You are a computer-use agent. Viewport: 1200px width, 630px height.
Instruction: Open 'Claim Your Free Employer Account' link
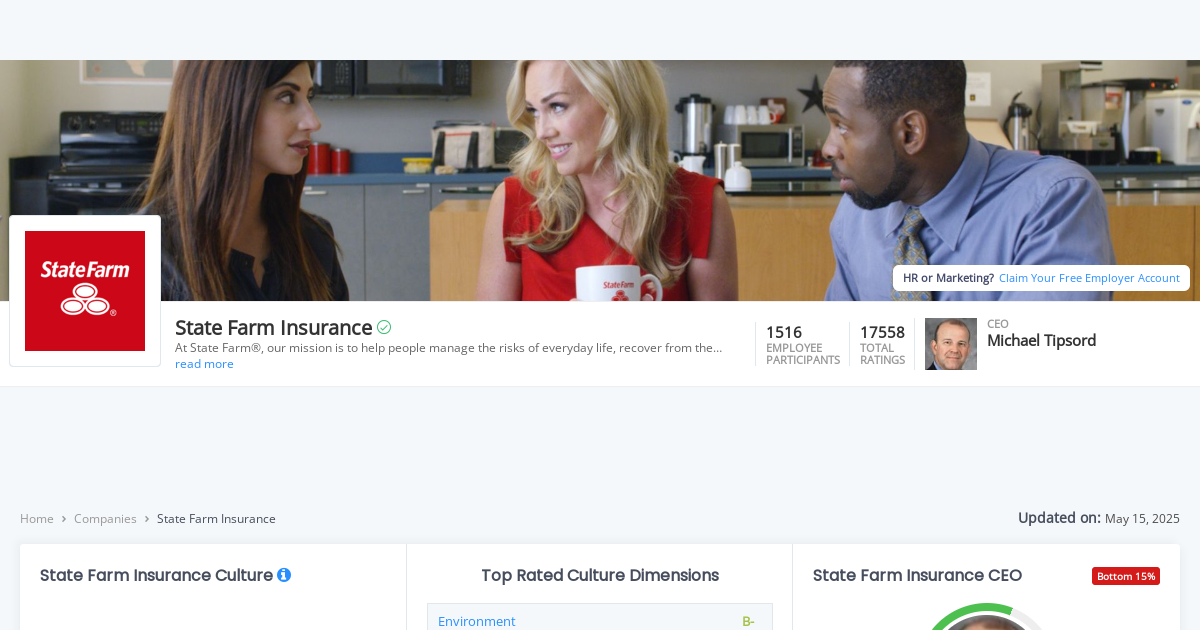[1089, 278]
